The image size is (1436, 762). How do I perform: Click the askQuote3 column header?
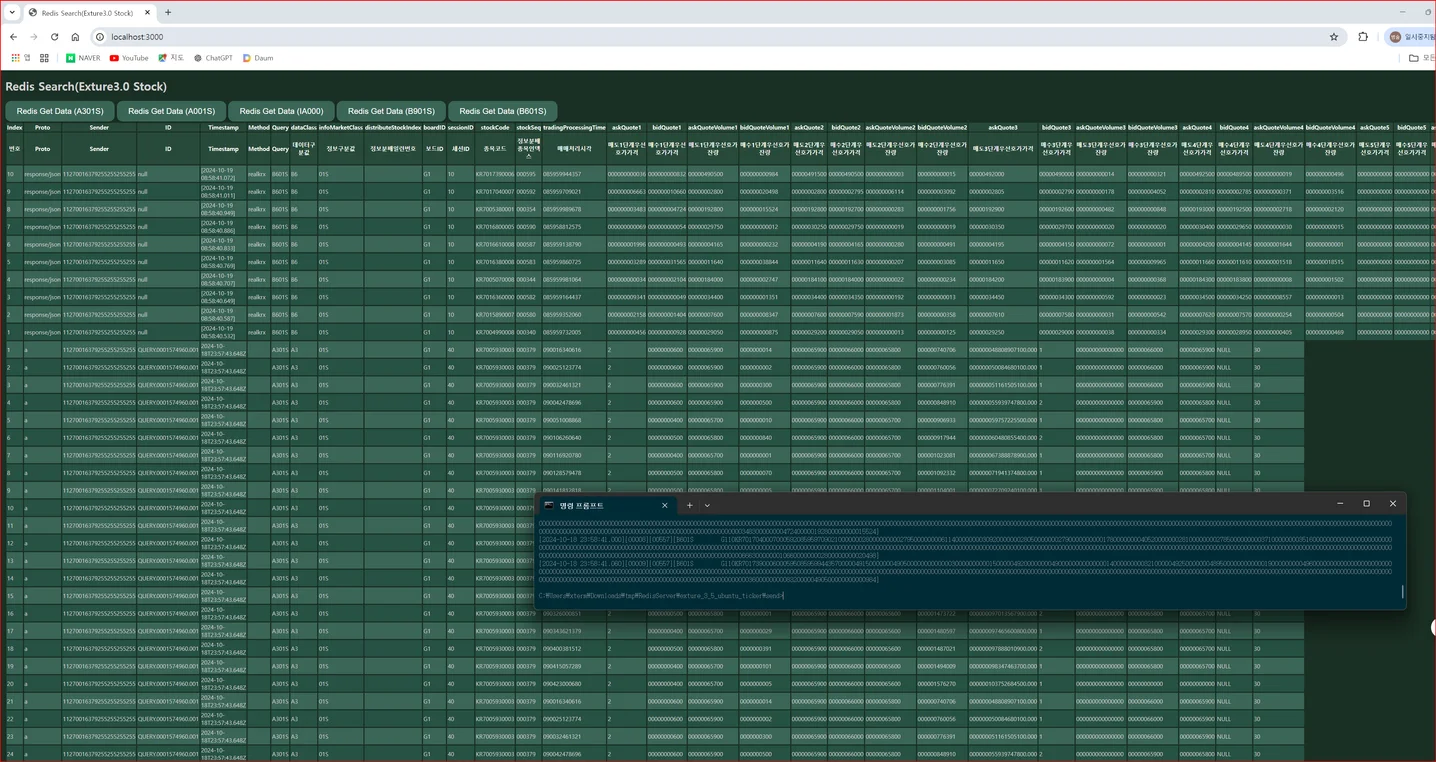point(1003,128)
